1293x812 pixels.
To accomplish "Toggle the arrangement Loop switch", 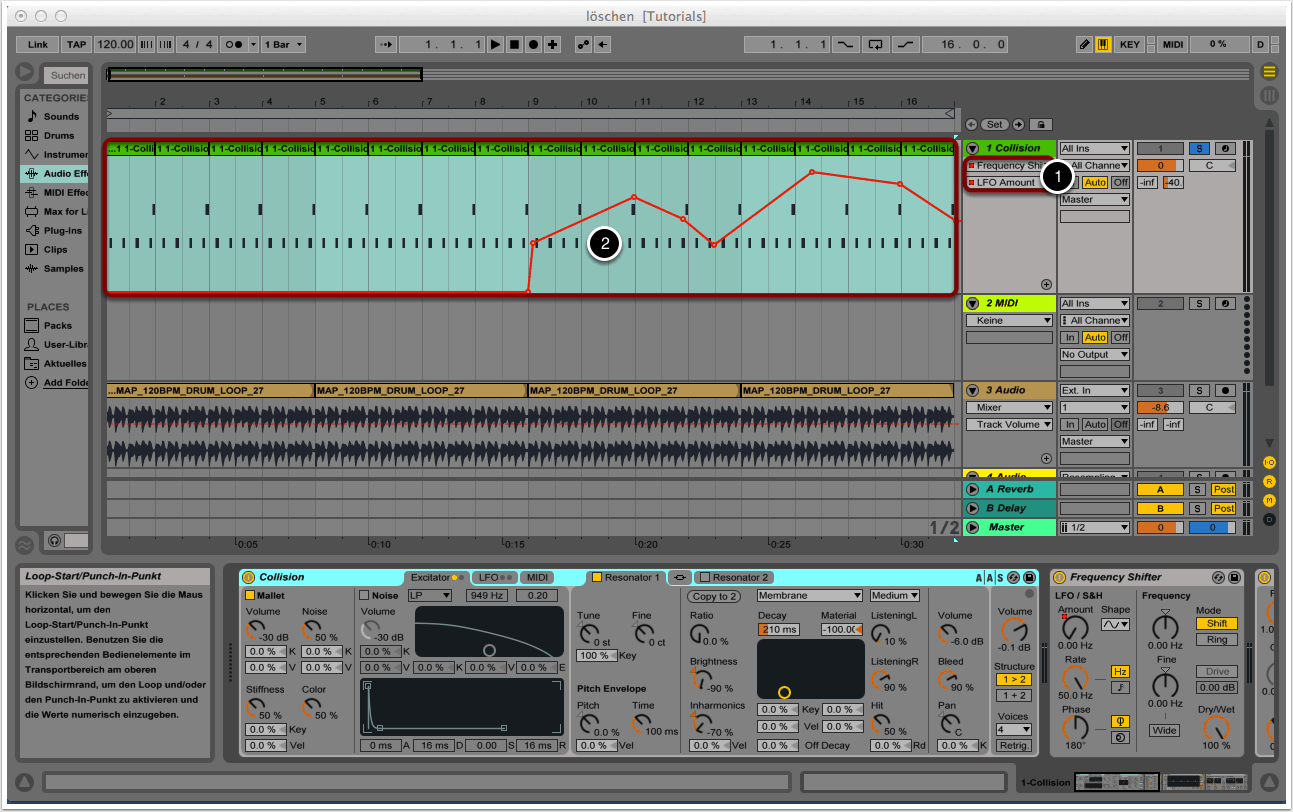I will point(876,45).
